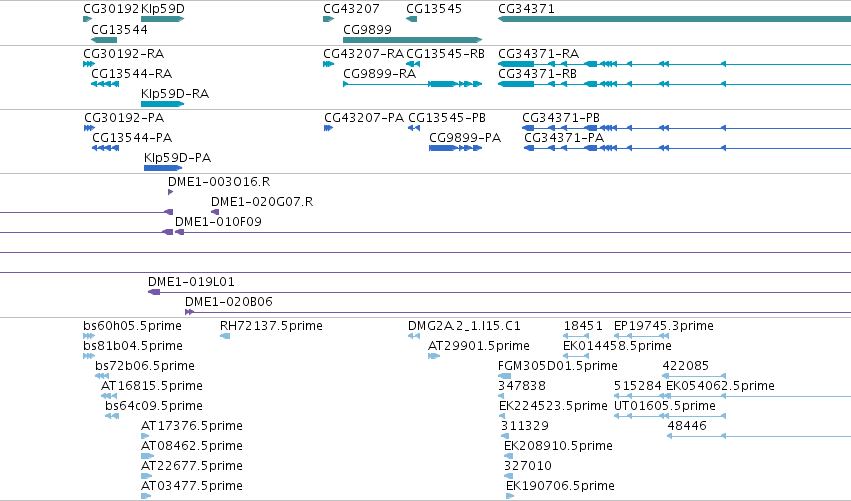The height and width of the screenshot is (501, 851).
Task: Select the bs60h05.5prime EST label
Action: pyautogui.click(x=132, y=326)
